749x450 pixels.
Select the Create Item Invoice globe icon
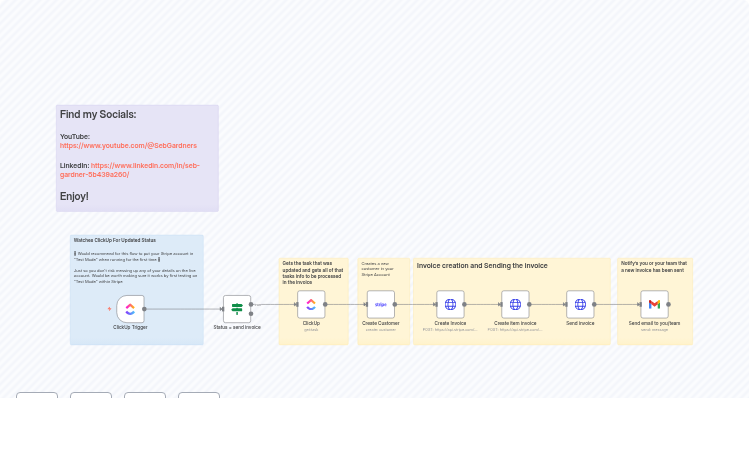tap(515, 304)
